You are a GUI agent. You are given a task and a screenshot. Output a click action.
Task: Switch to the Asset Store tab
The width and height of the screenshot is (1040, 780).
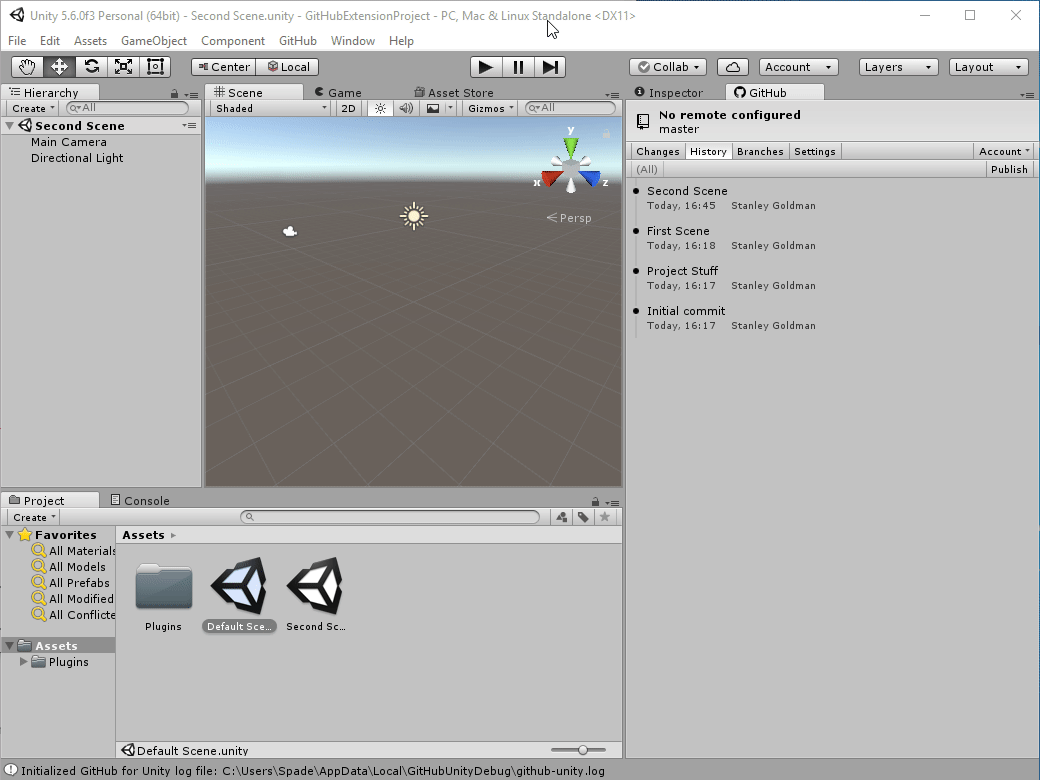coord(454,93)
